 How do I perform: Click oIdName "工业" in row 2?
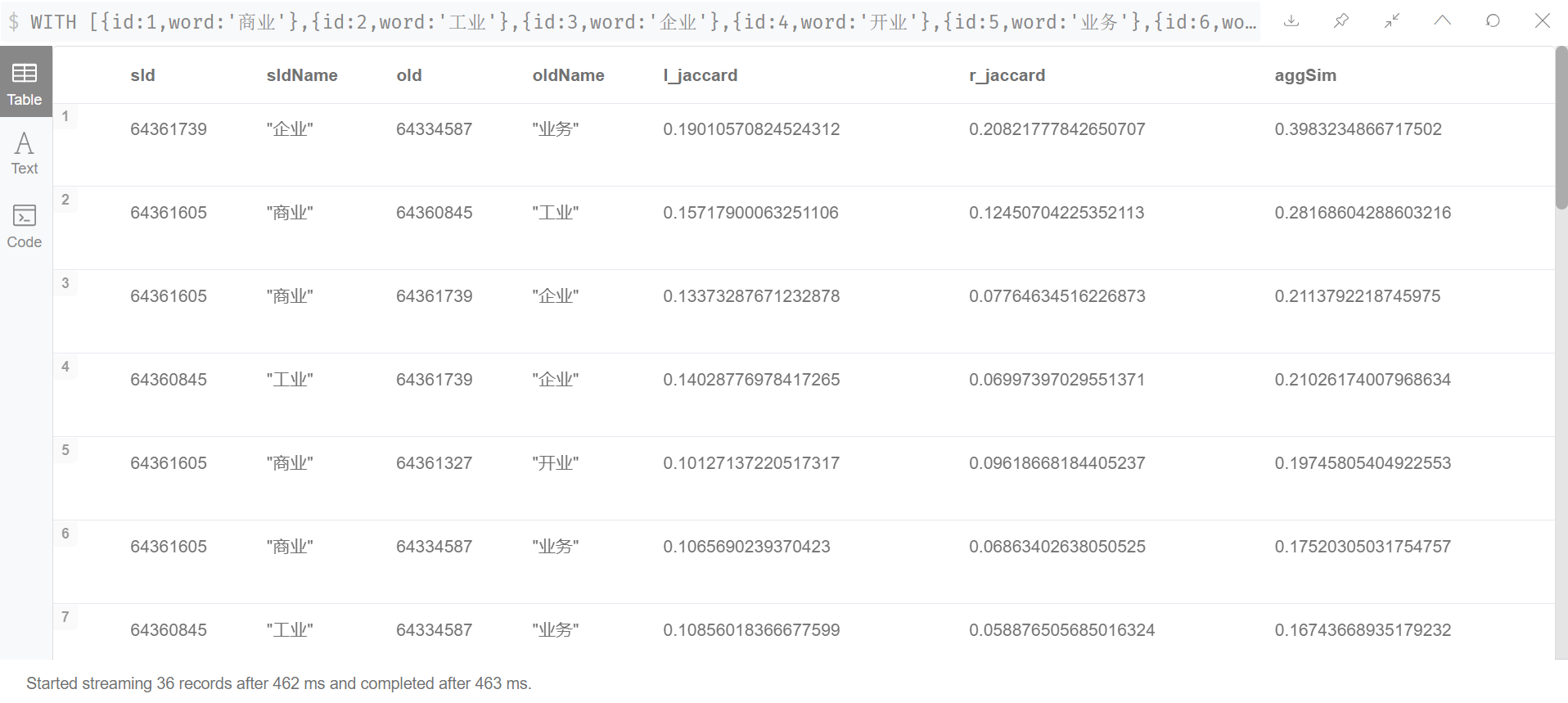[x=556, y=213]
